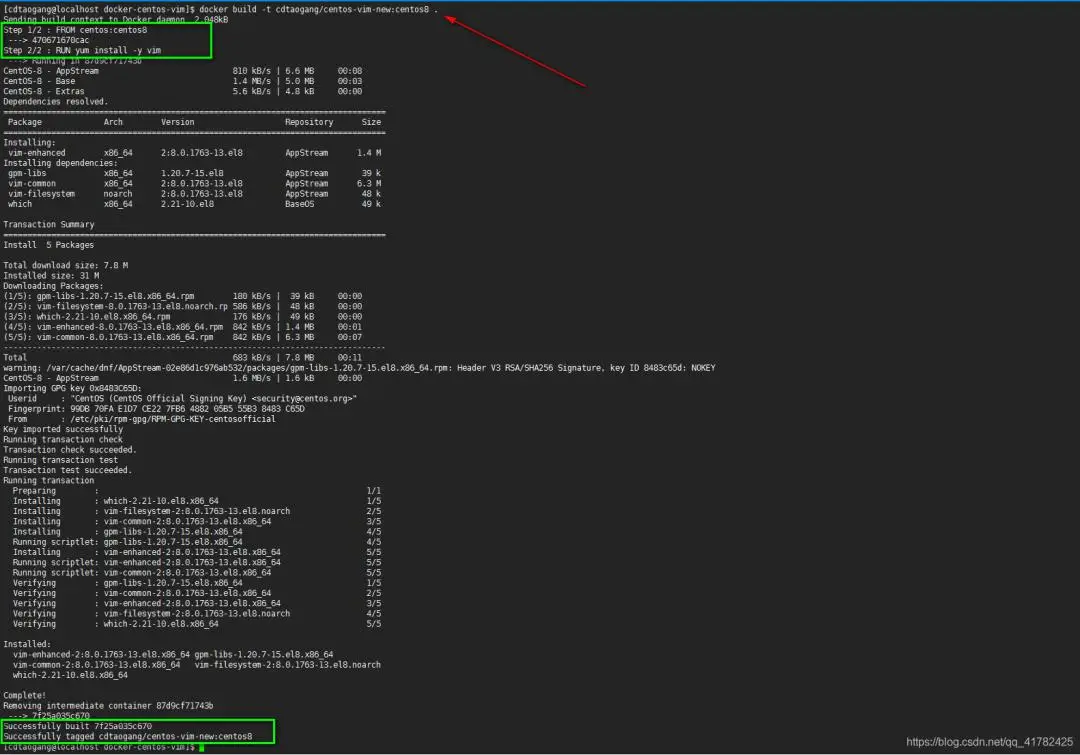This screenshot has height=755, width=1080.
Task: Select the 'Downloading Packages:' line
Action: [53, 287]
